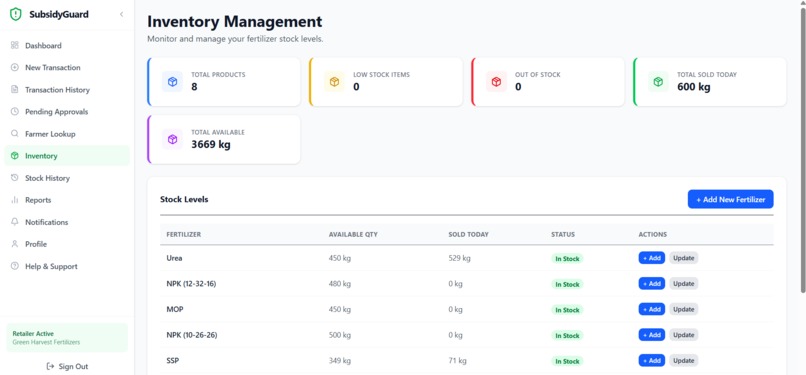Click the Stock History rewind-clock icon
The width and height of the screenshot is (806, 375).
(x=14, y=178)
